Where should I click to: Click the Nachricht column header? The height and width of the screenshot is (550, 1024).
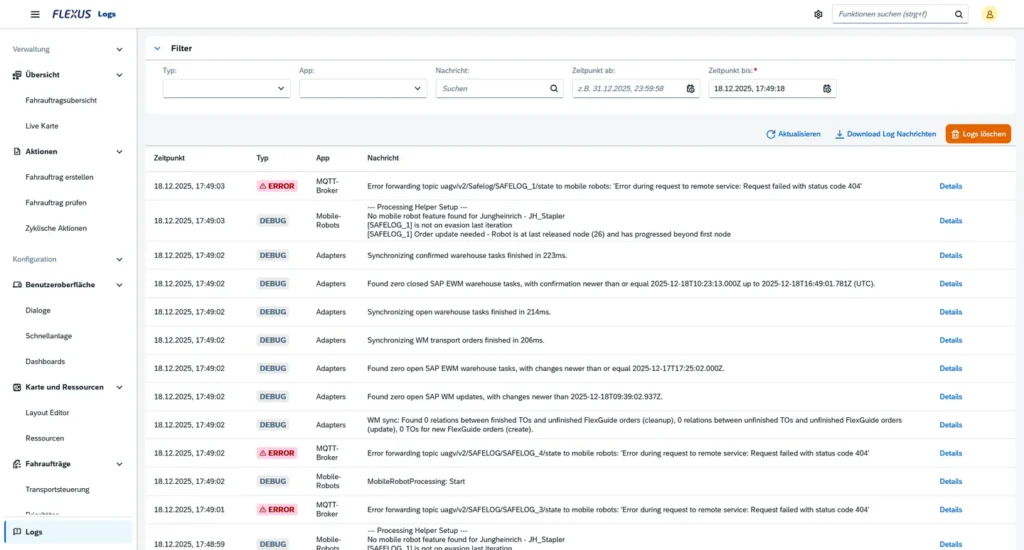(383, 158)
